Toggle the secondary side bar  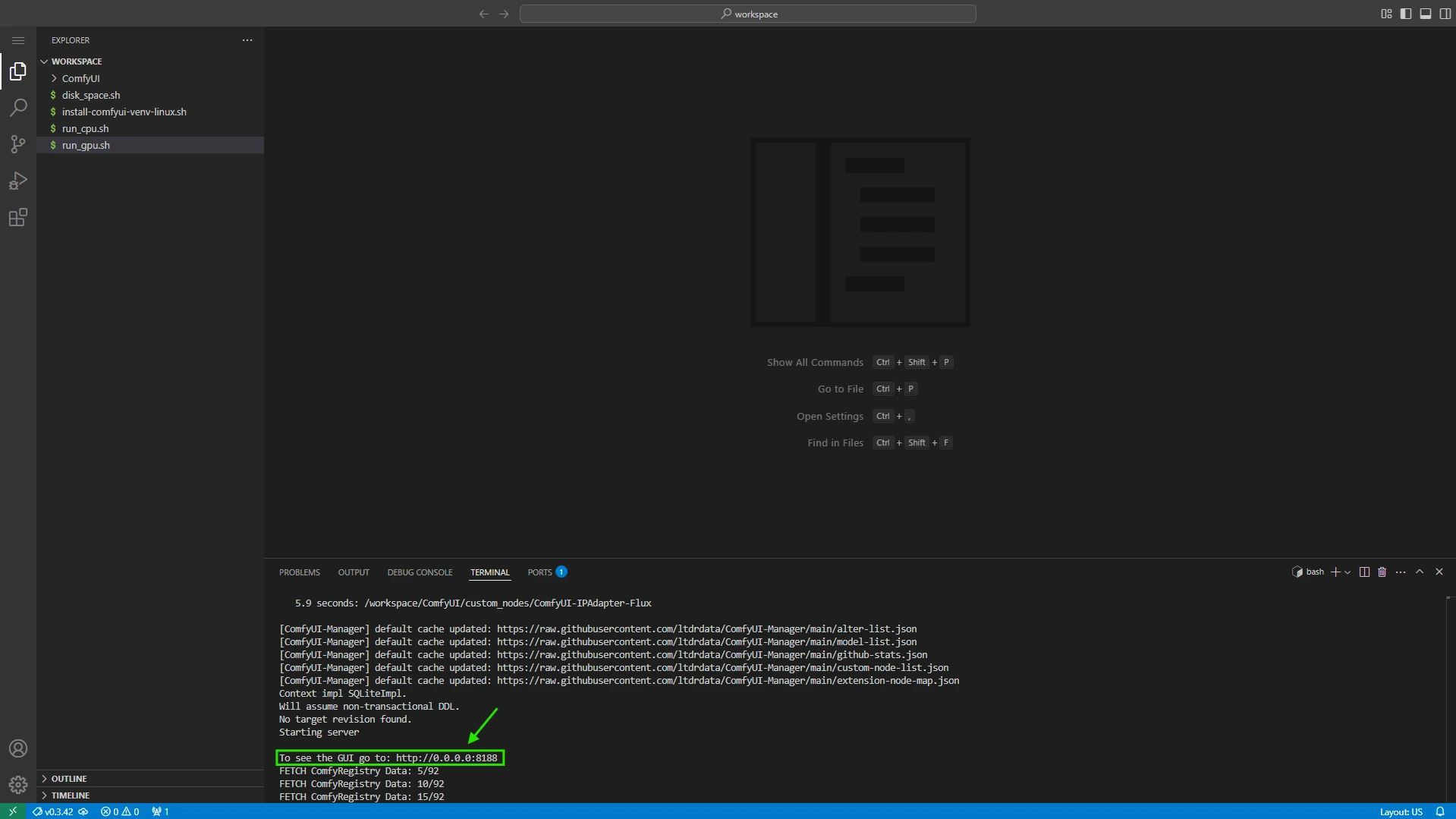1445,14
